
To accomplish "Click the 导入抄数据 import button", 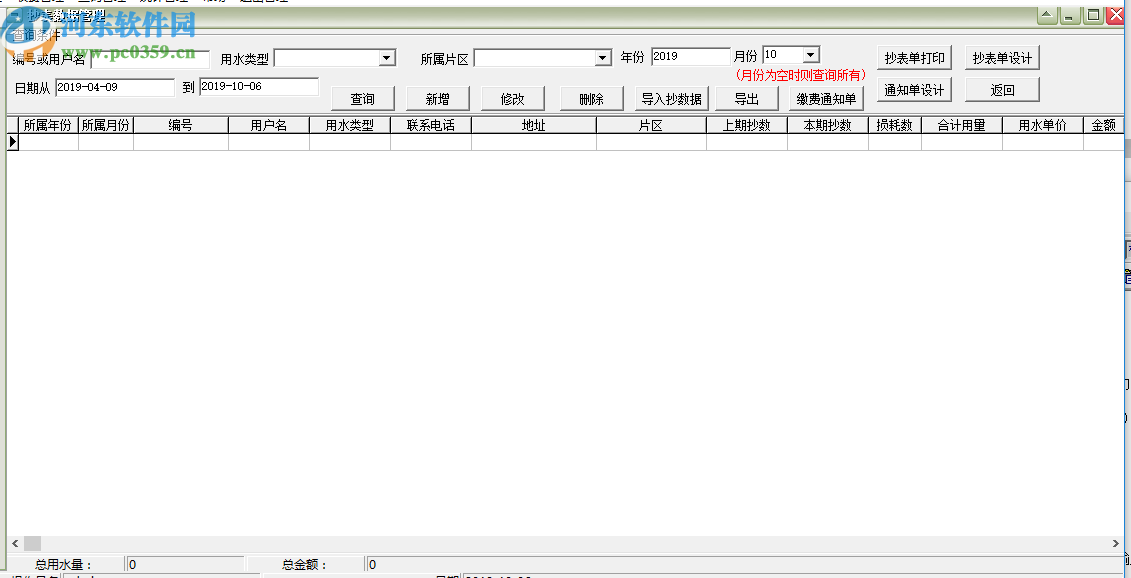I will point(672,99).
